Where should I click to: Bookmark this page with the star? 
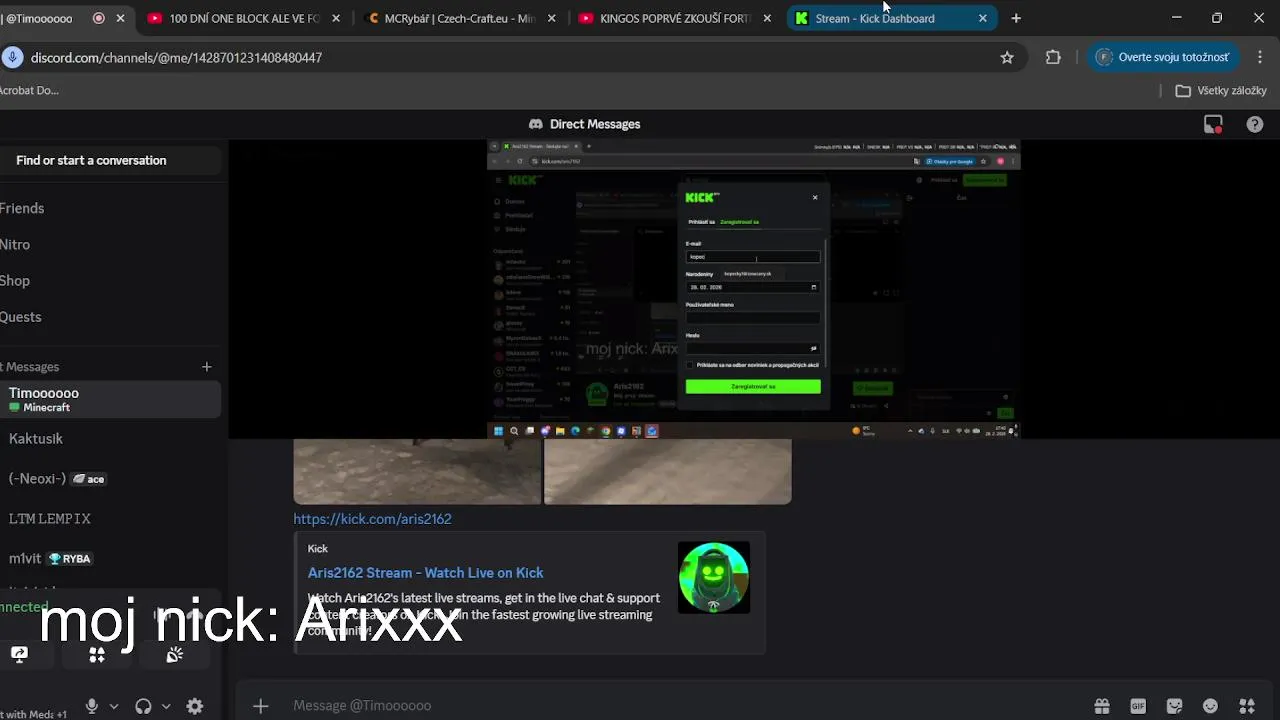click(1007, 58)
